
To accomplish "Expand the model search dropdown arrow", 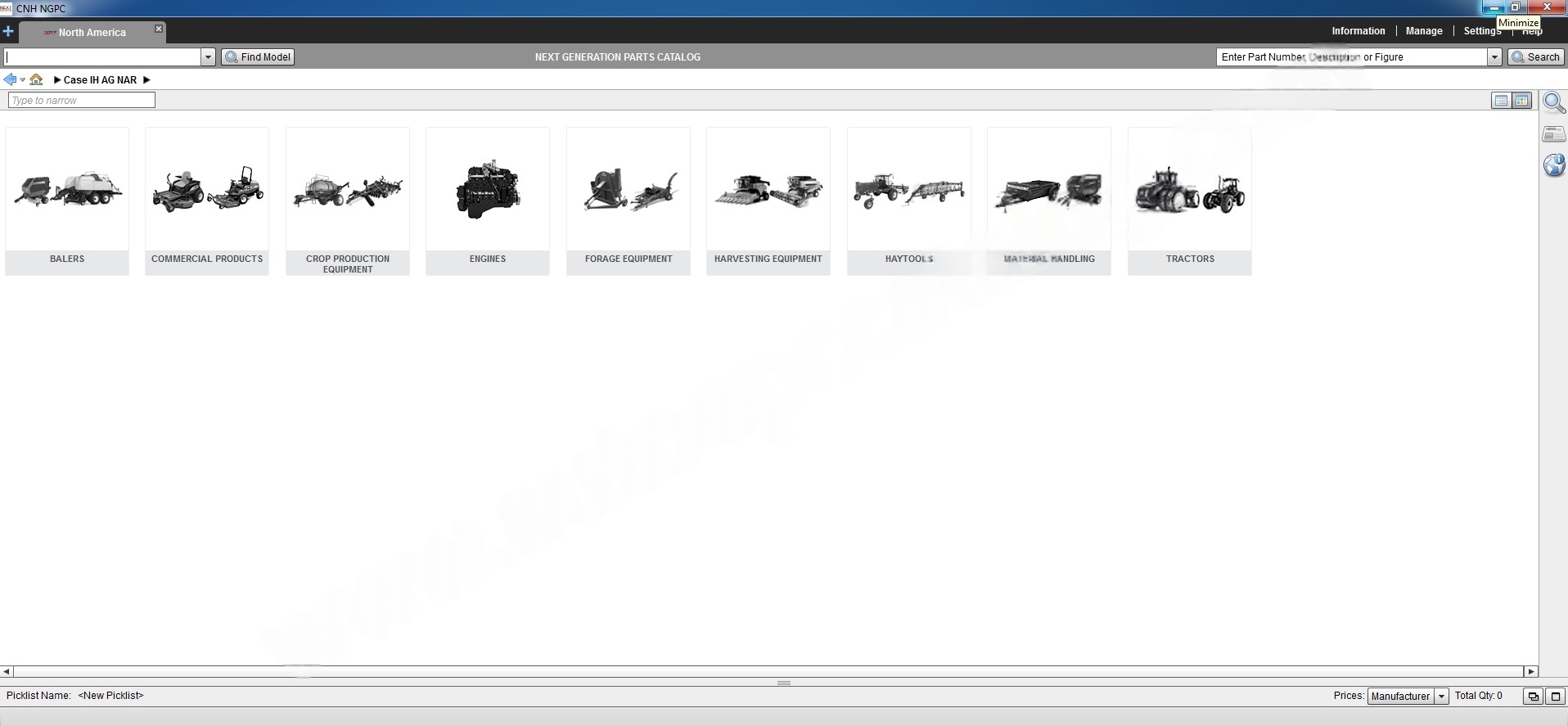I will tap(208, 57).
